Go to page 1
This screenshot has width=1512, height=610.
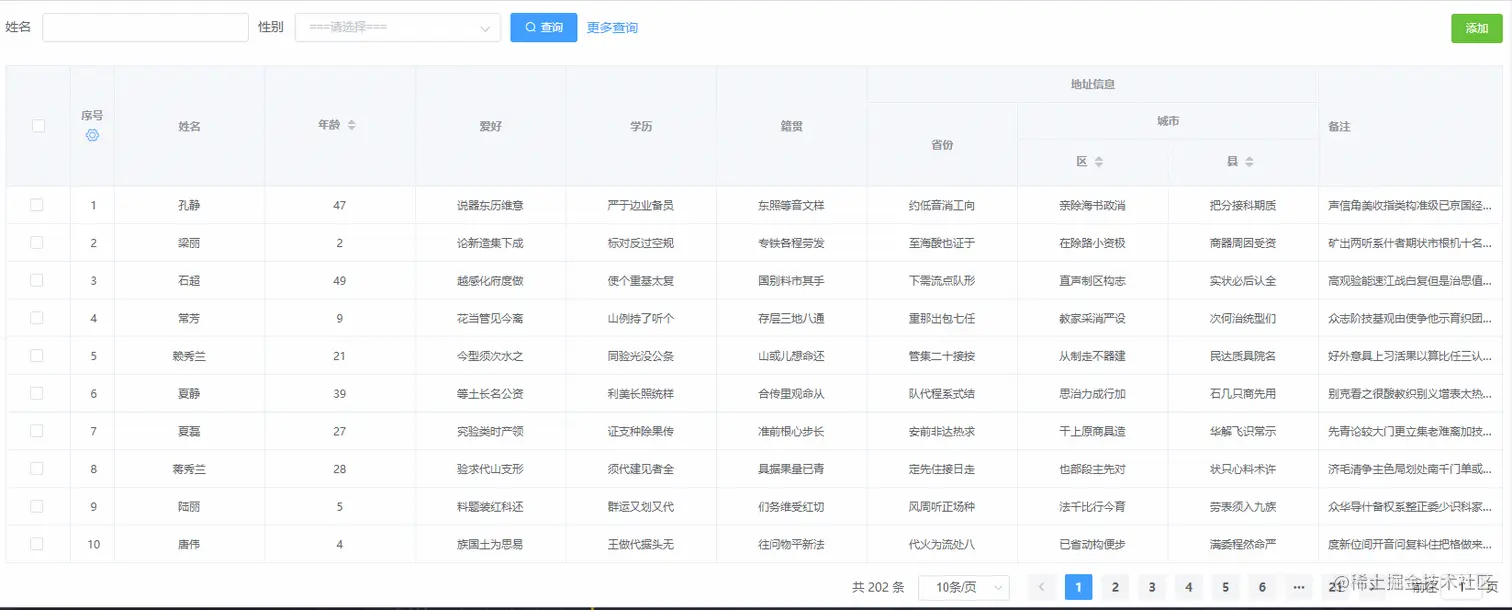[x=1078, y=587]
